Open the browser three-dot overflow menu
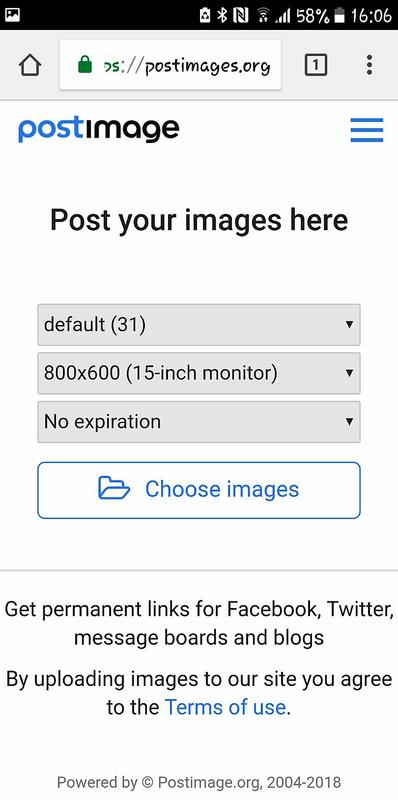398x800 pixels. (369, 65)
